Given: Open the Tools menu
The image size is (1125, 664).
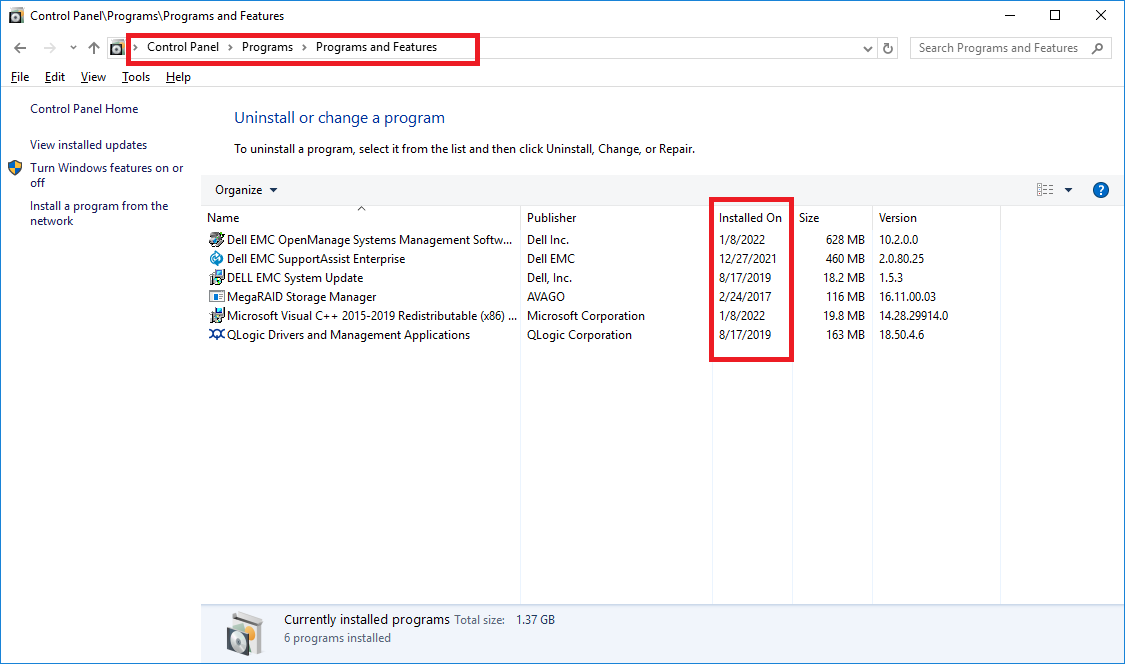Looking at the screenshot, I should point(135,76).
